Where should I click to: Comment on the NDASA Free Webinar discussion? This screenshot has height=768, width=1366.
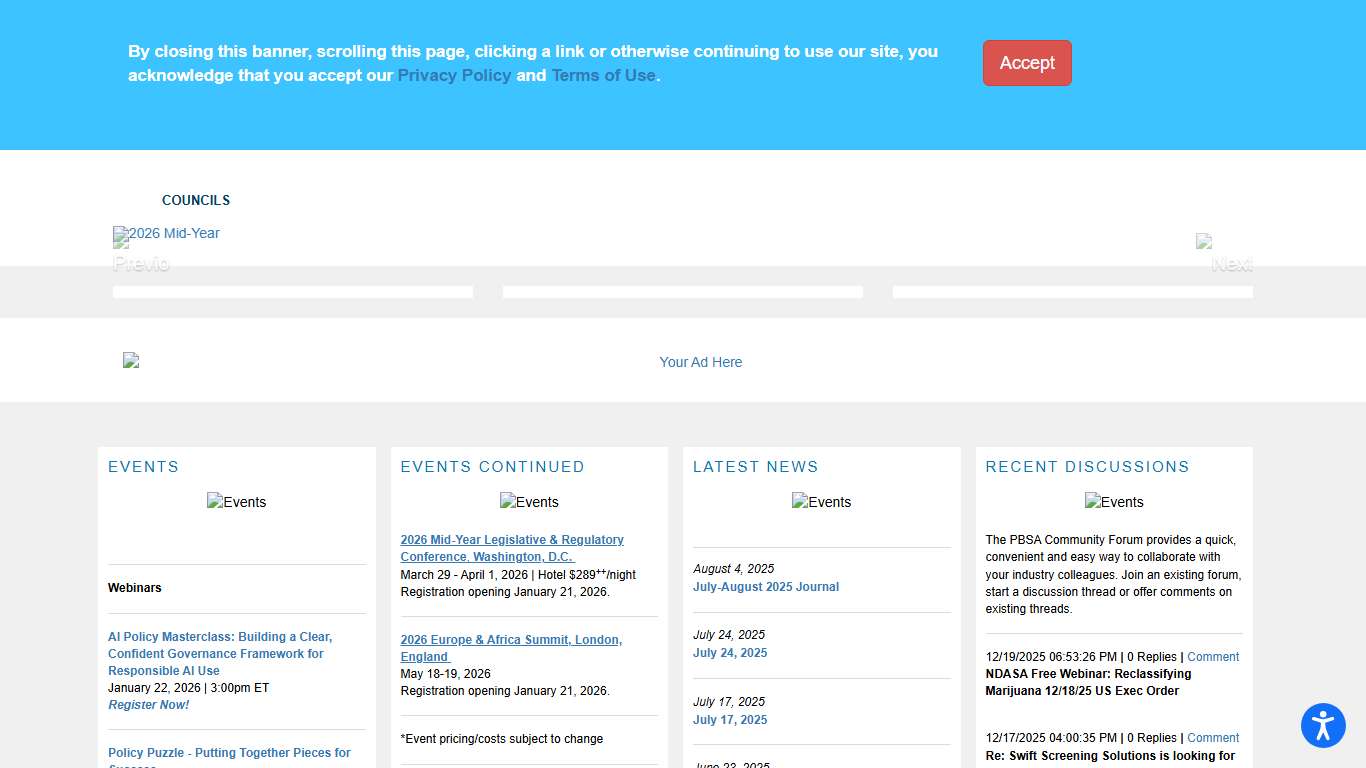point(1213,657)
